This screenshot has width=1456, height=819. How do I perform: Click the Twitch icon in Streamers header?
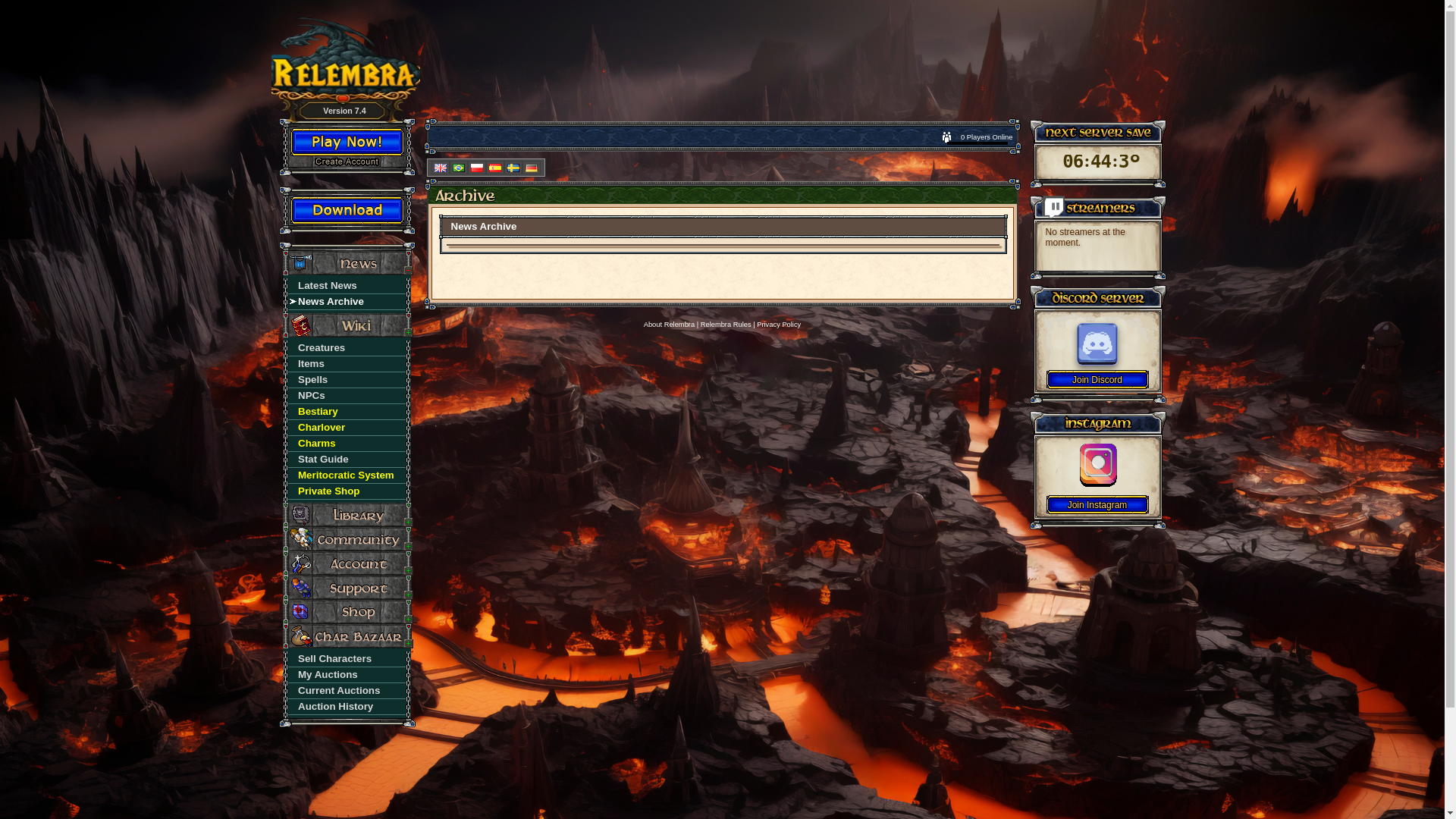1054,207
